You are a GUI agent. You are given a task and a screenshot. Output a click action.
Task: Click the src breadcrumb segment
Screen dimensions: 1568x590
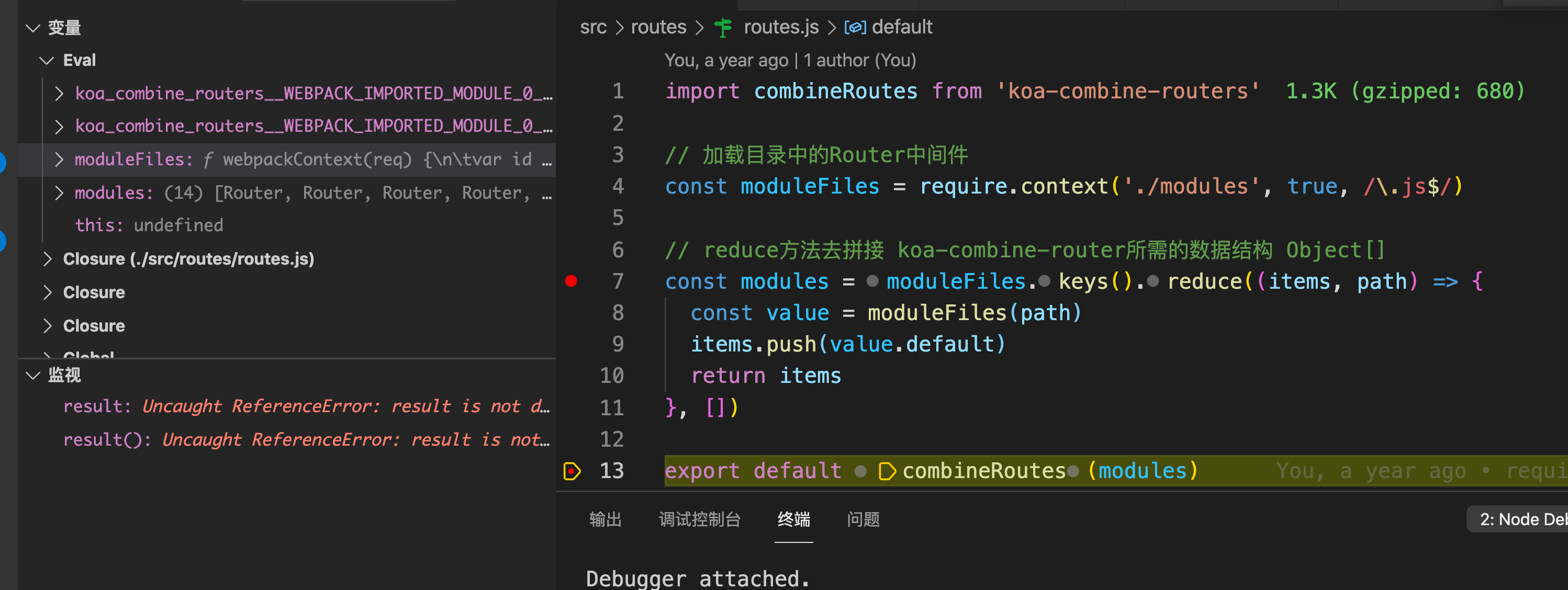(593, 27)
